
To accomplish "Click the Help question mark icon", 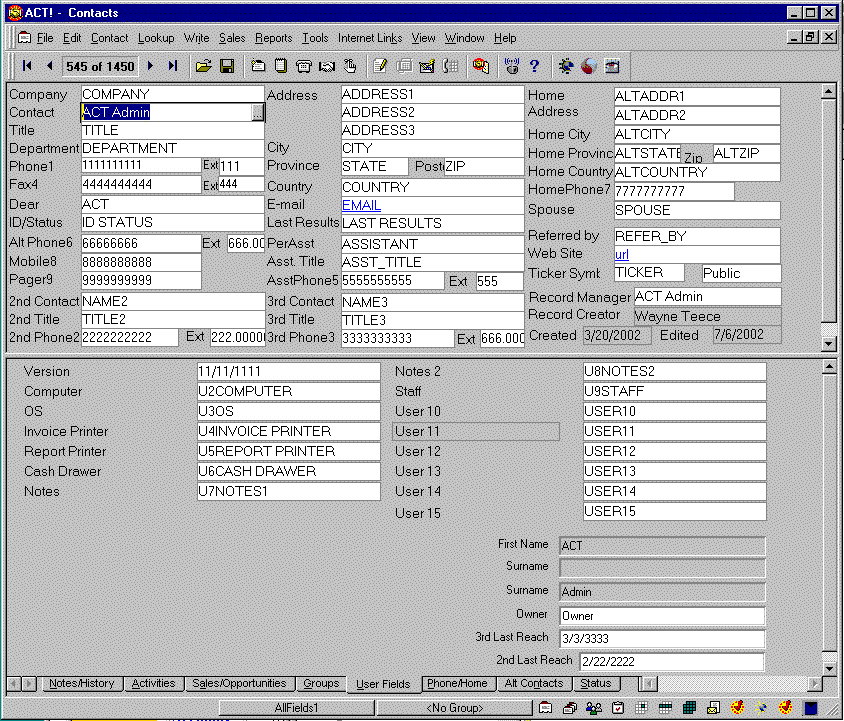I will tap(534, 66).
